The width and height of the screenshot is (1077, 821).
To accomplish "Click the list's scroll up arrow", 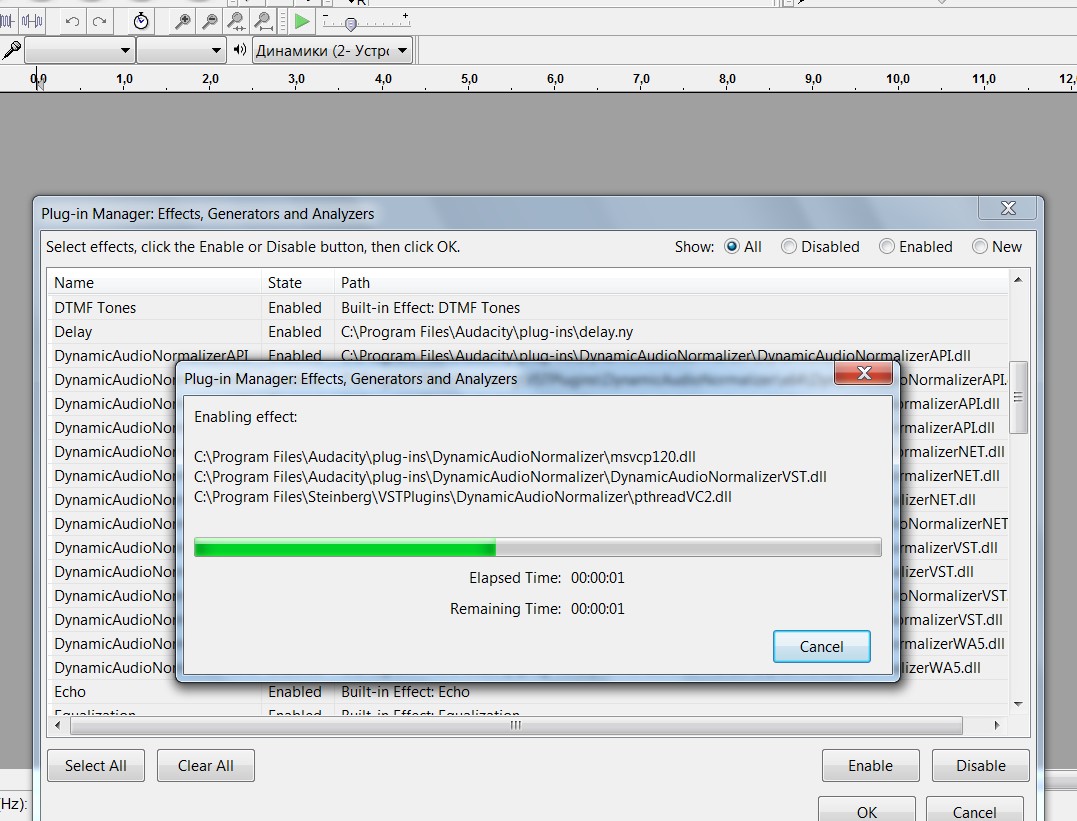I will point(1018,280).
